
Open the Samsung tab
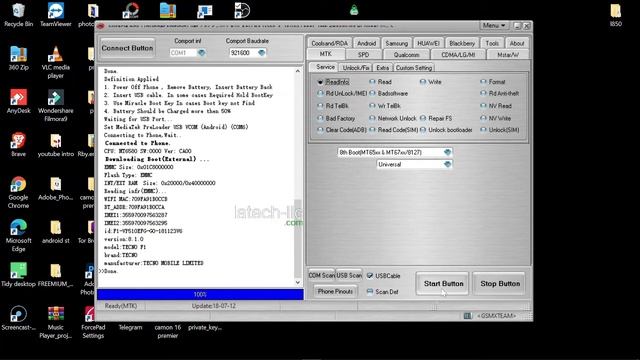coord(396,43)
